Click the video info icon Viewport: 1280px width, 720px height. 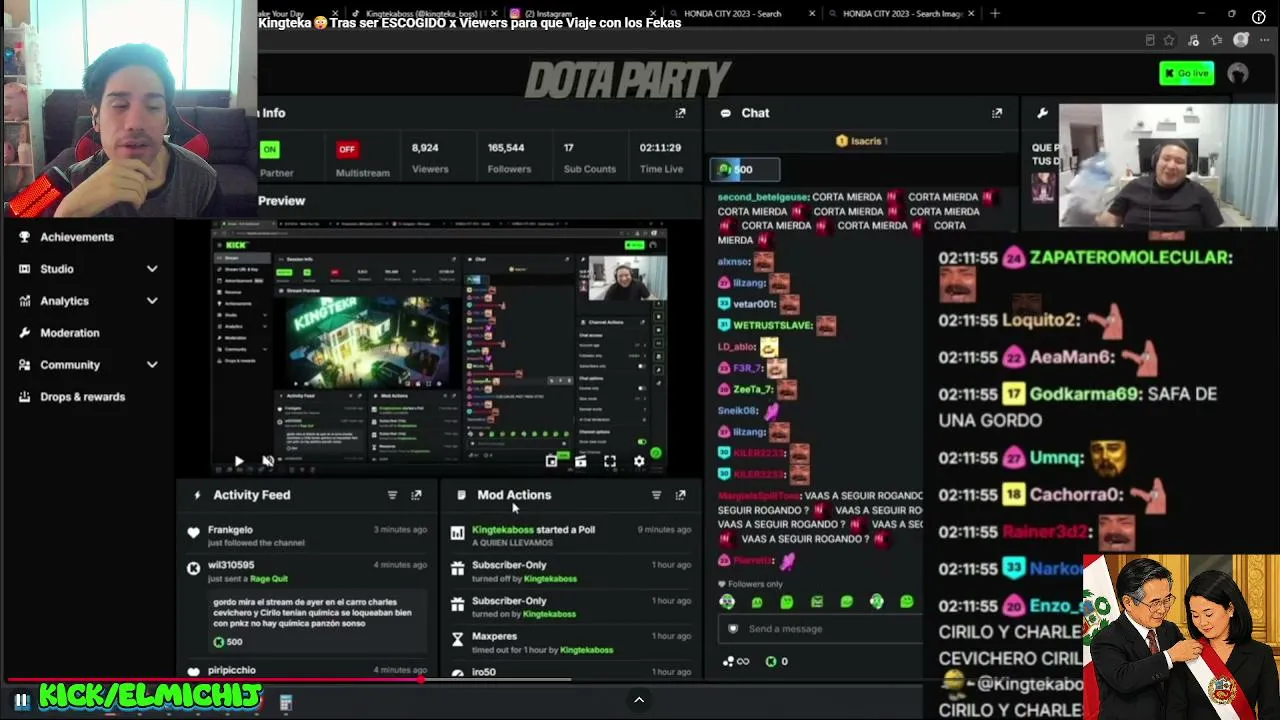point(1259,17)
